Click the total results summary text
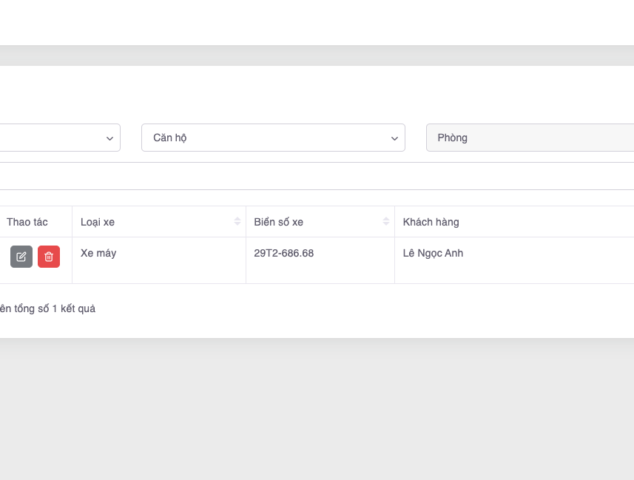Viewport: 634px width, 480px height. click(x=48, y=308)
